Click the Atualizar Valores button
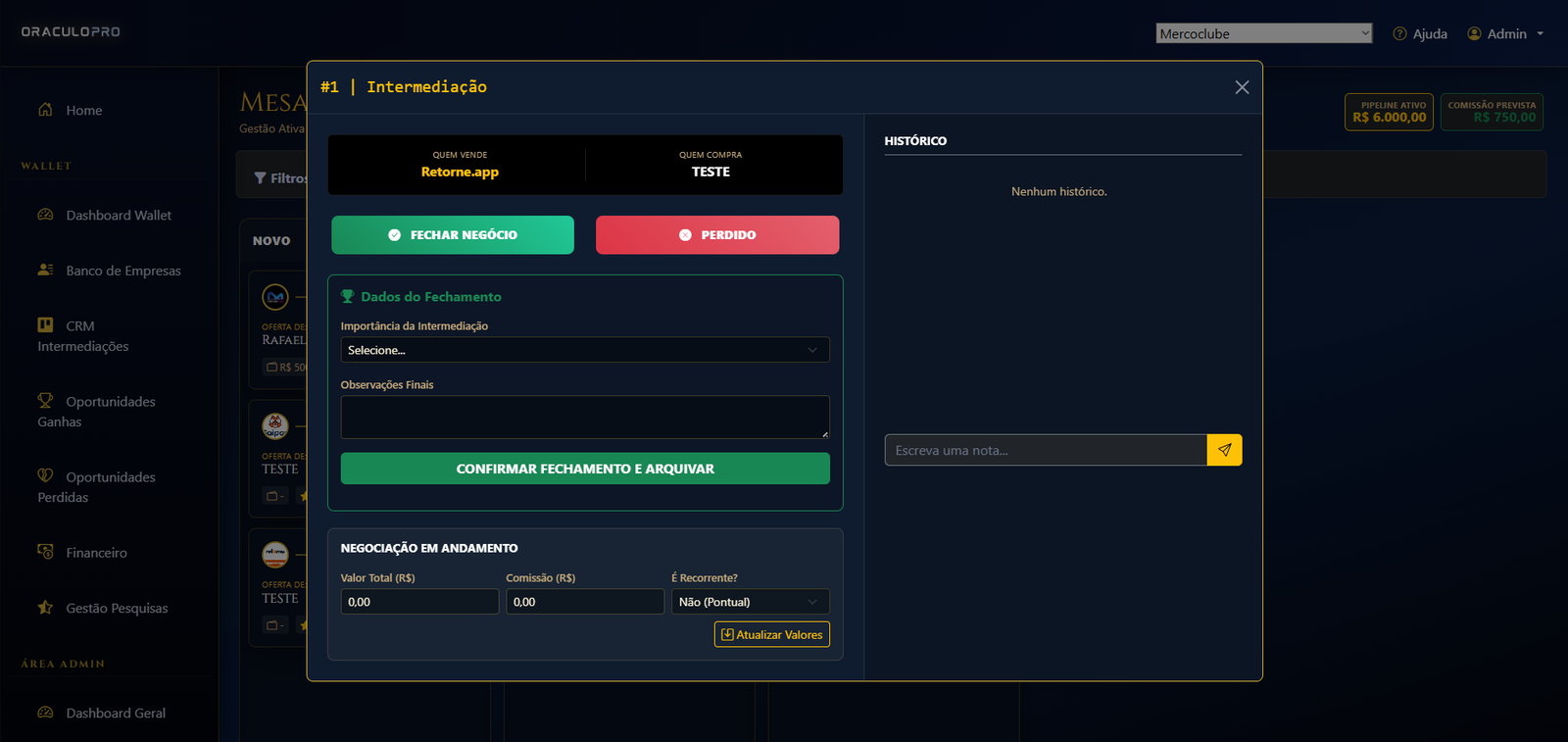Image resolution: width=1568 pixels, height=742 pixels. tap(772, 634)
